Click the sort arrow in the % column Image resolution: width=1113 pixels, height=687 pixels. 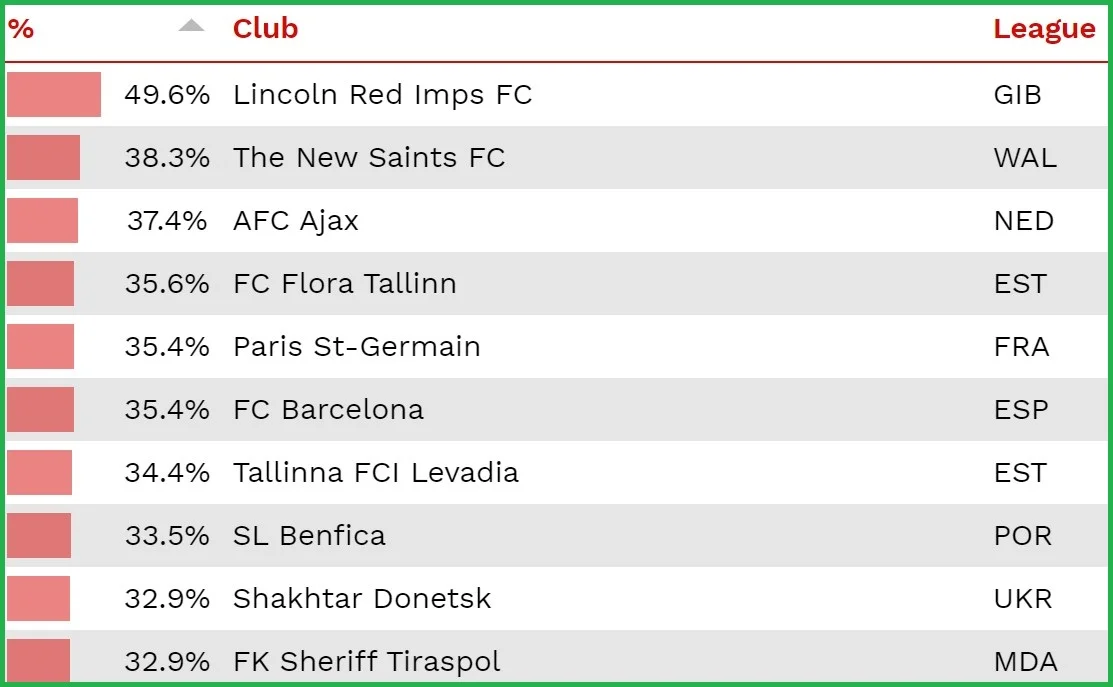point(191,27)
